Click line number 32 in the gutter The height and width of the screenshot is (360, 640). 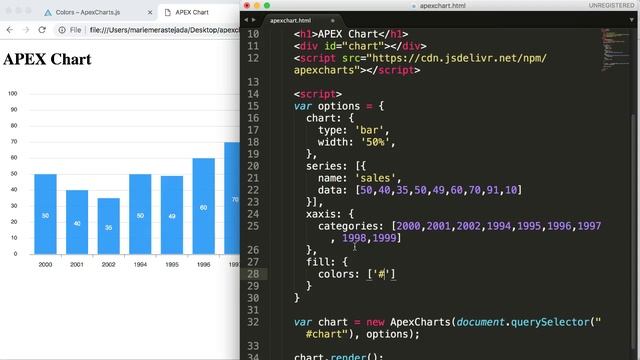(253, 322)
